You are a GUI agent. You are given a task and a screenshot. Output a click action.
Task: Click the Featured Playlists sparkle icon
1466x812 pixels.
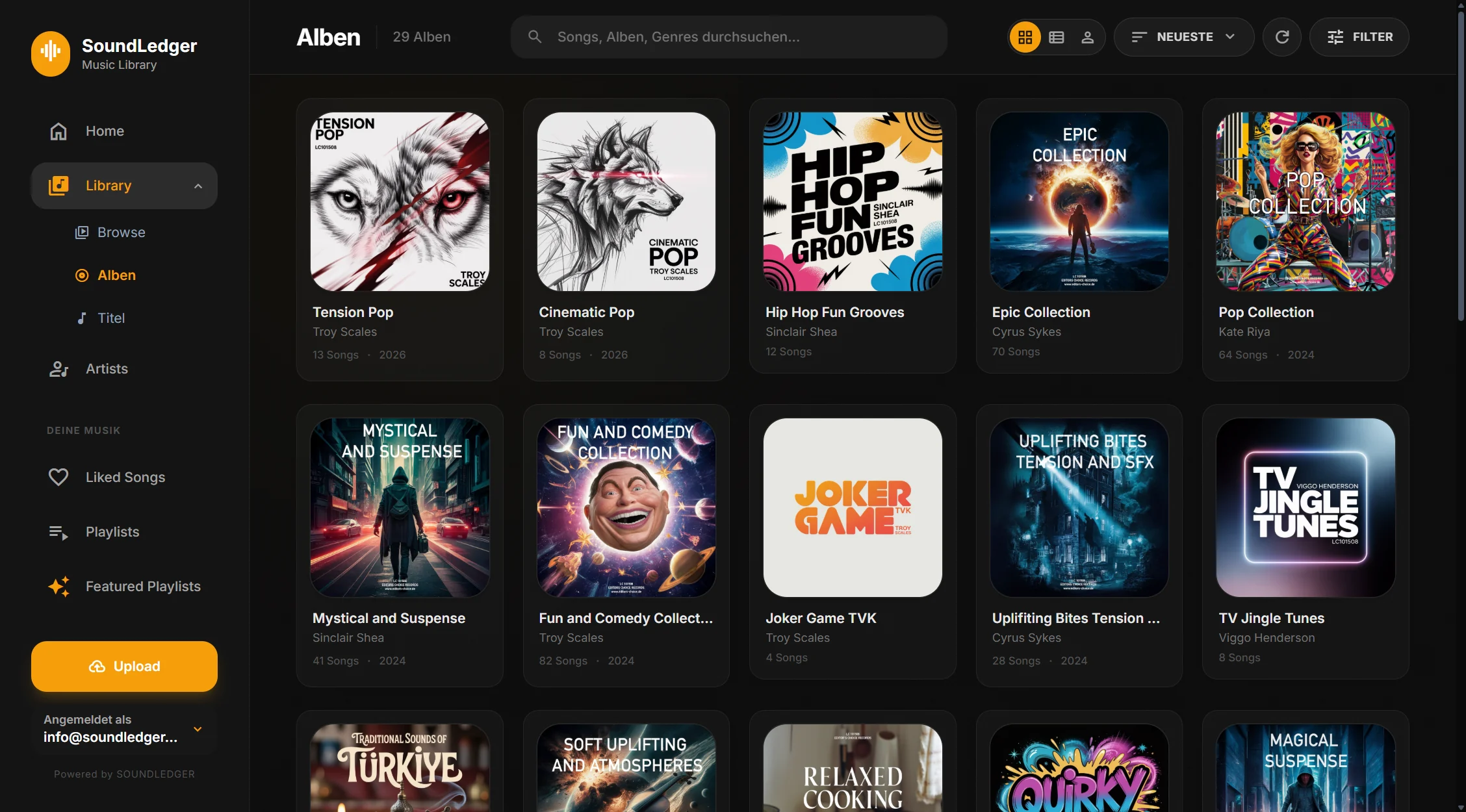coord(58,587)
